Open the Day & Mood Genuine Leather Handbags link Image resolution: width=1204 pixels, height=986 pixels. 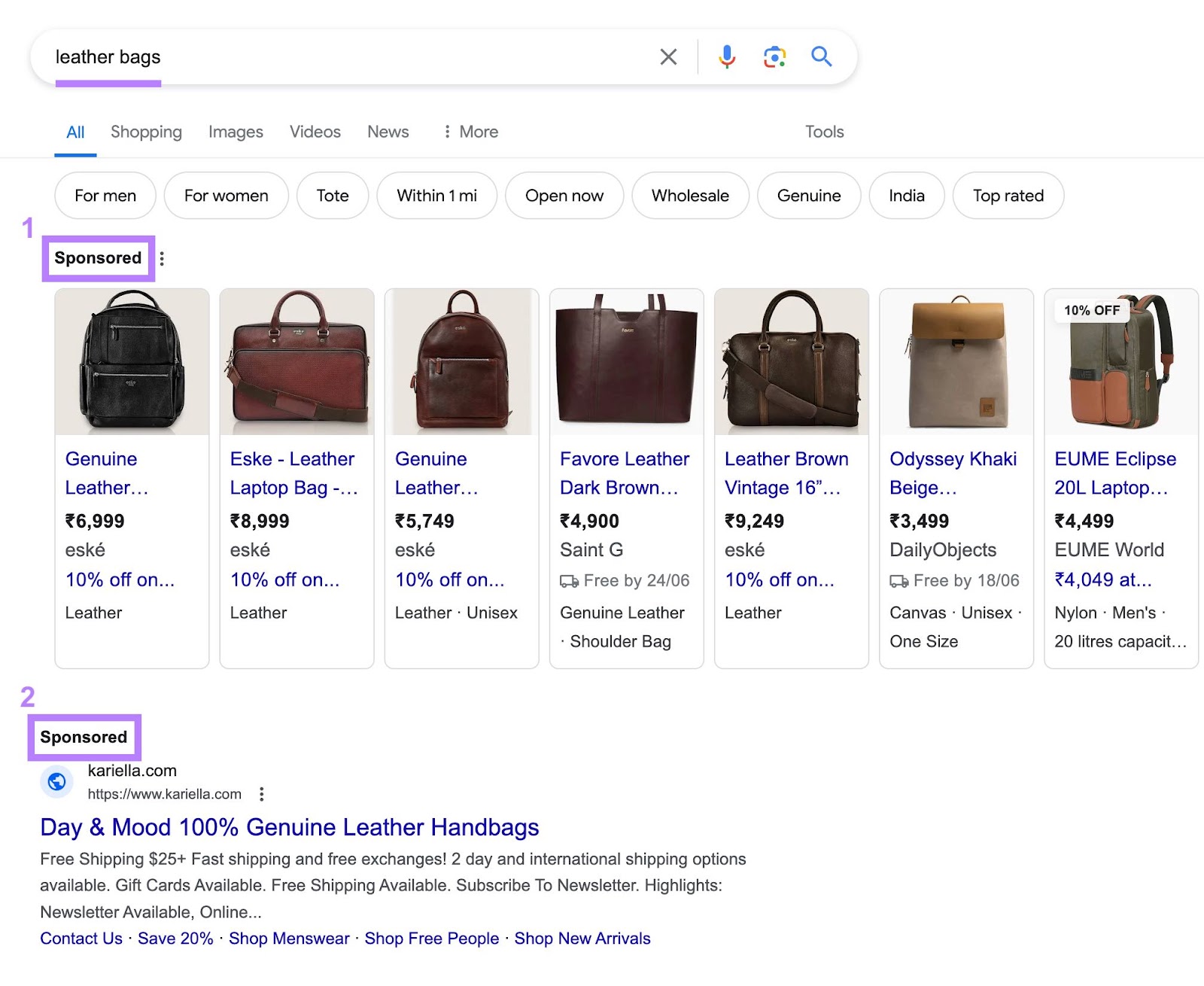coord(289,827)
